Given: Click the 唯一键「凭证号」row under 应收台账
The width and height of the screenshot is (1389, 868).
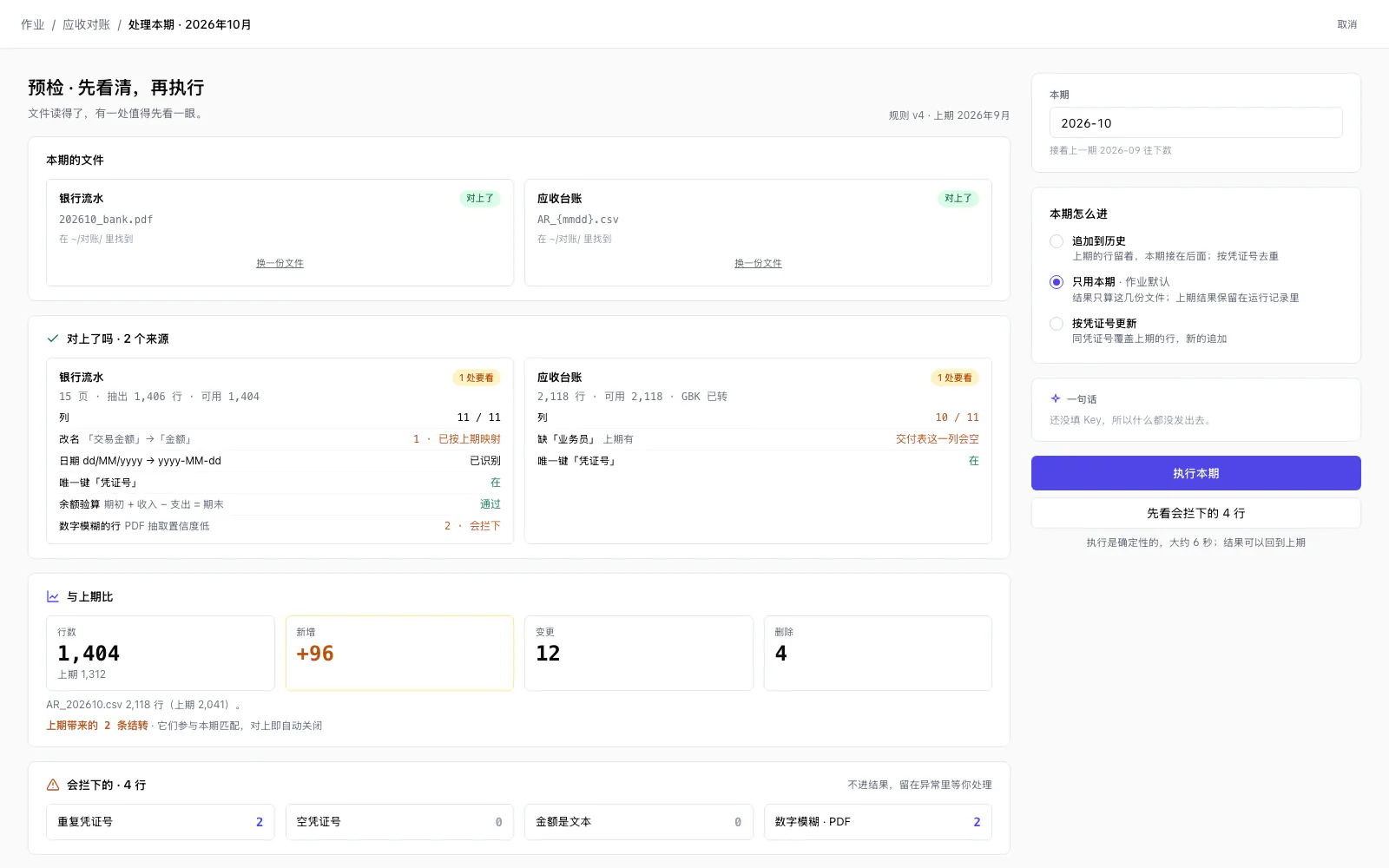Looking at the screenshot, I should pyautogui.click(x=758, y=461).
